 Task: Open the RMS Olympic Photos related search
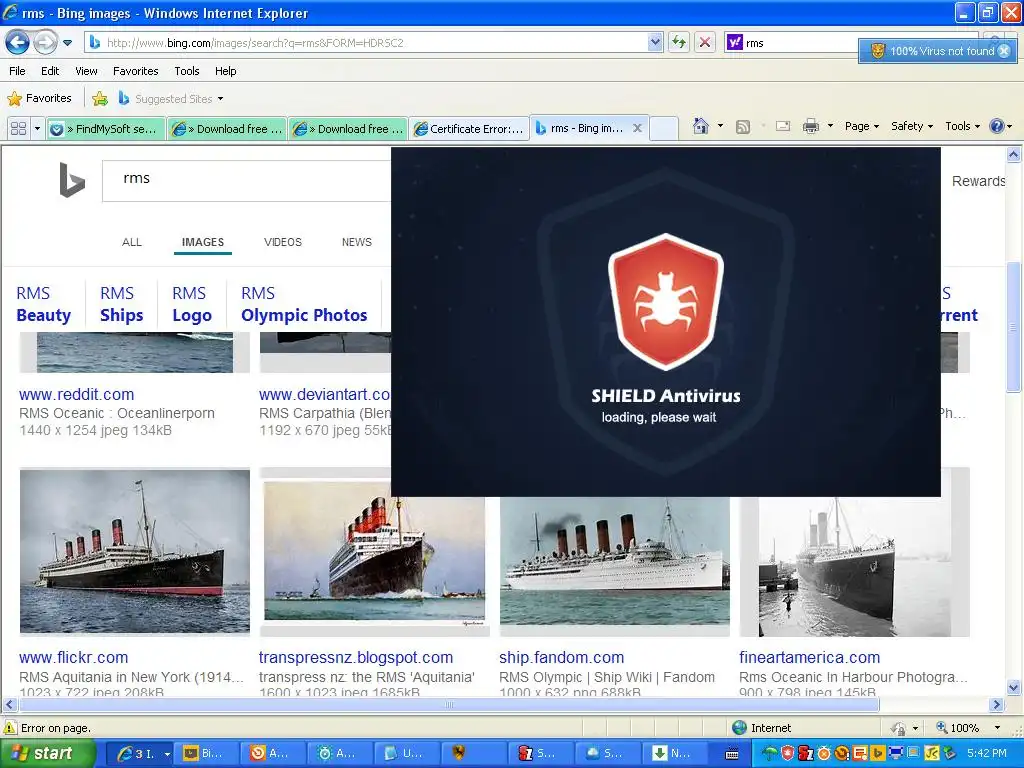coord(304,304)
